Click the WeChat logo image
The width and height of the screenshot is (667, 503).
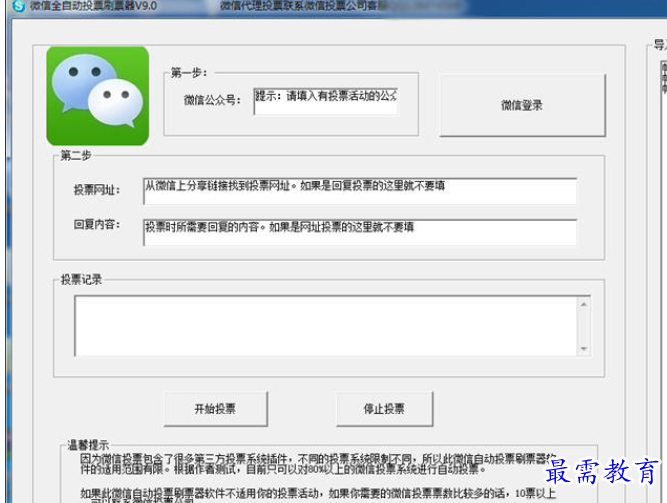(x=98, y=96)
